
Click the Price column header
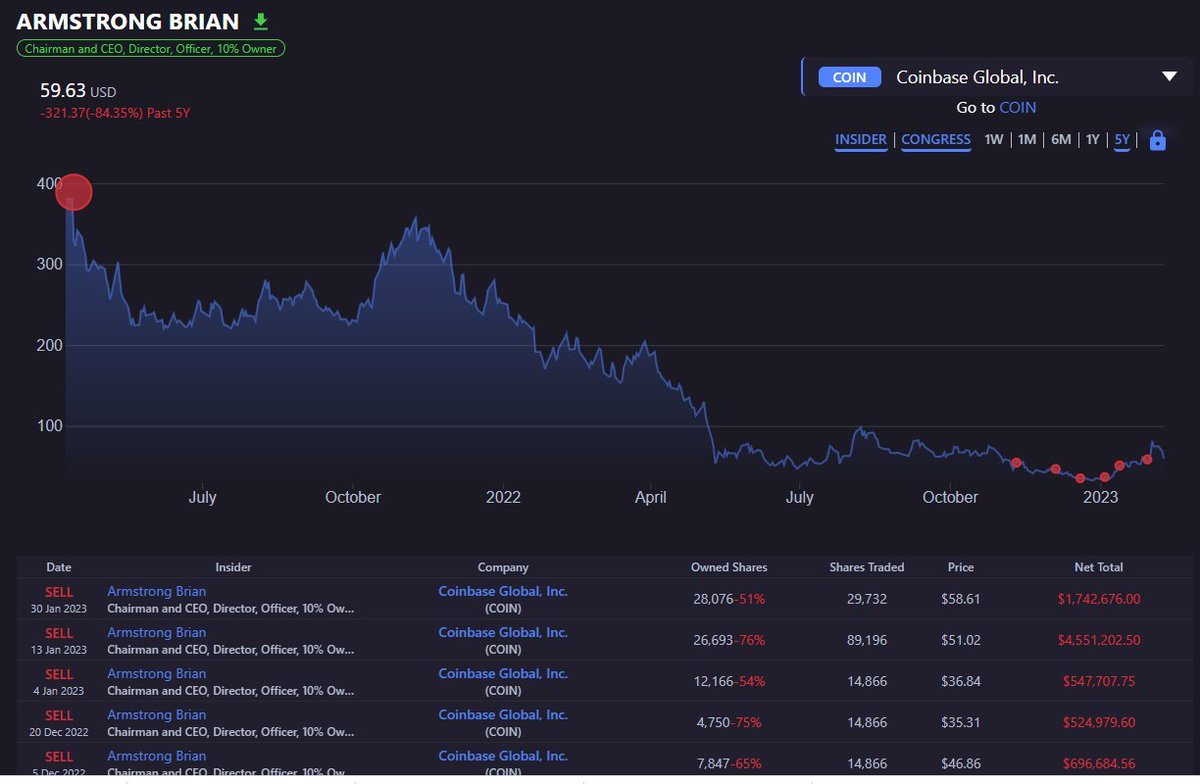point(961,567)
